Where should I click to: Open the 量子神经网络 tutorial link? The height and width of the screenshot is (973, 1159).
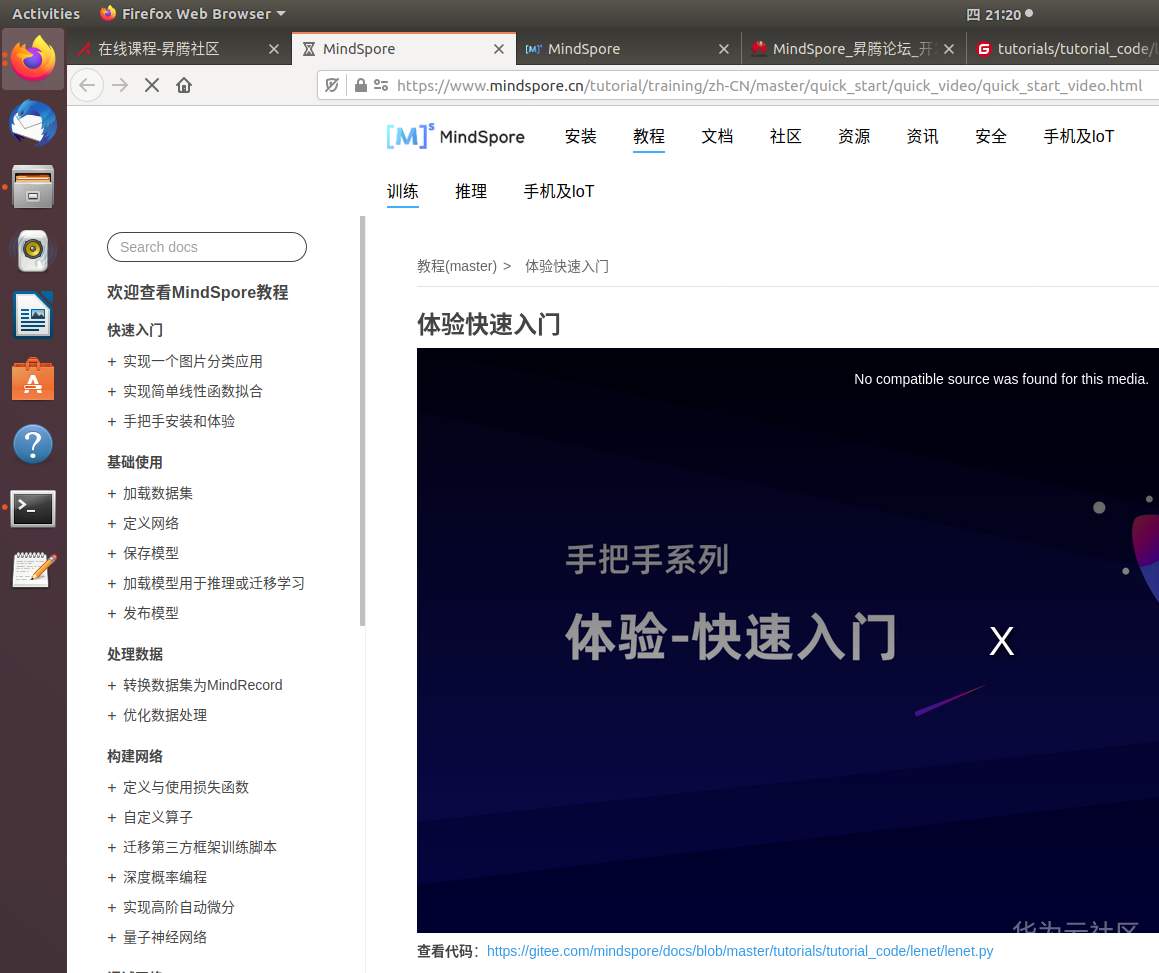click(165, 938)
